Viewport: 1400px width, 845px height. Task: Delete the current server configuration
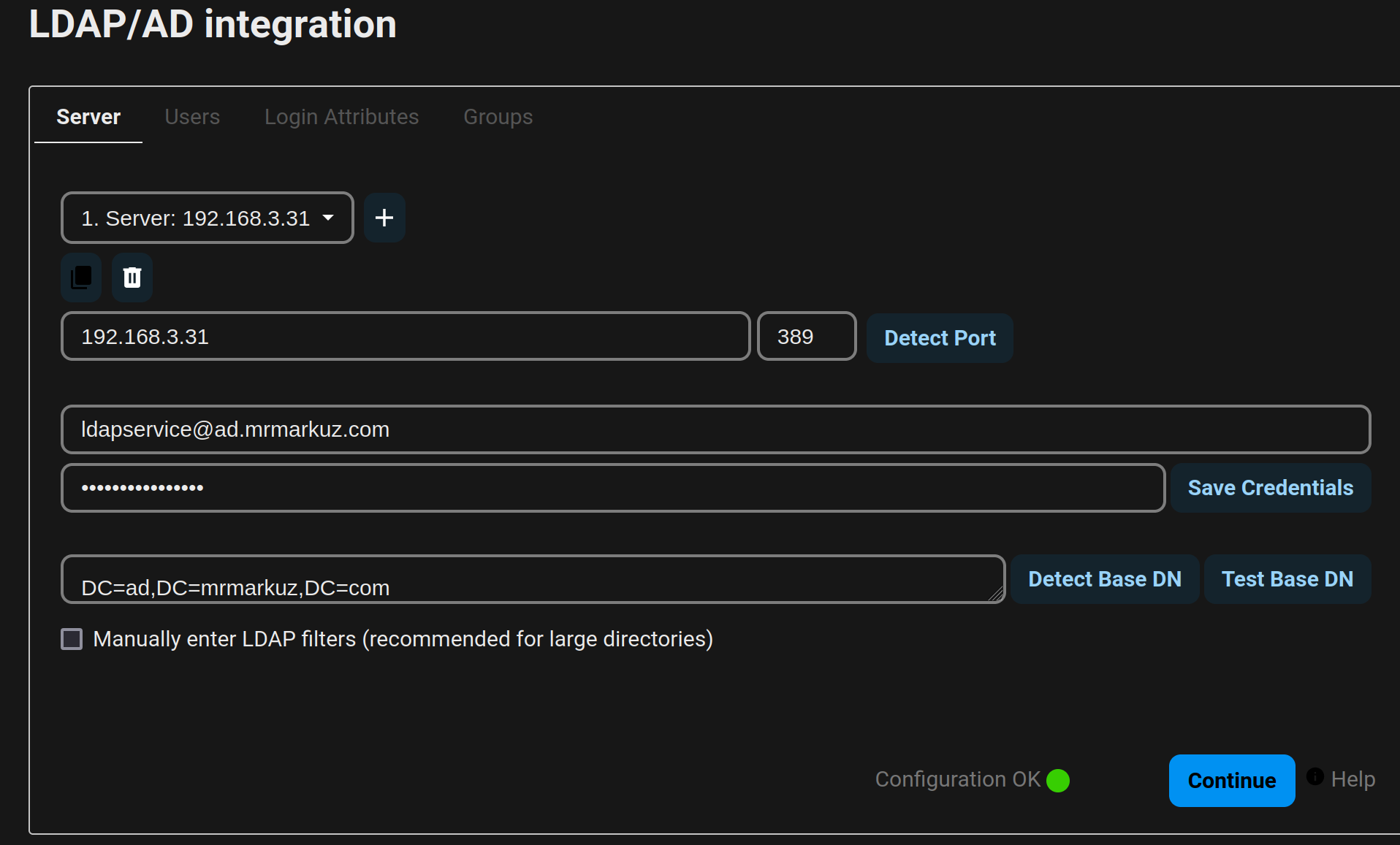click(x=132, y=278)
